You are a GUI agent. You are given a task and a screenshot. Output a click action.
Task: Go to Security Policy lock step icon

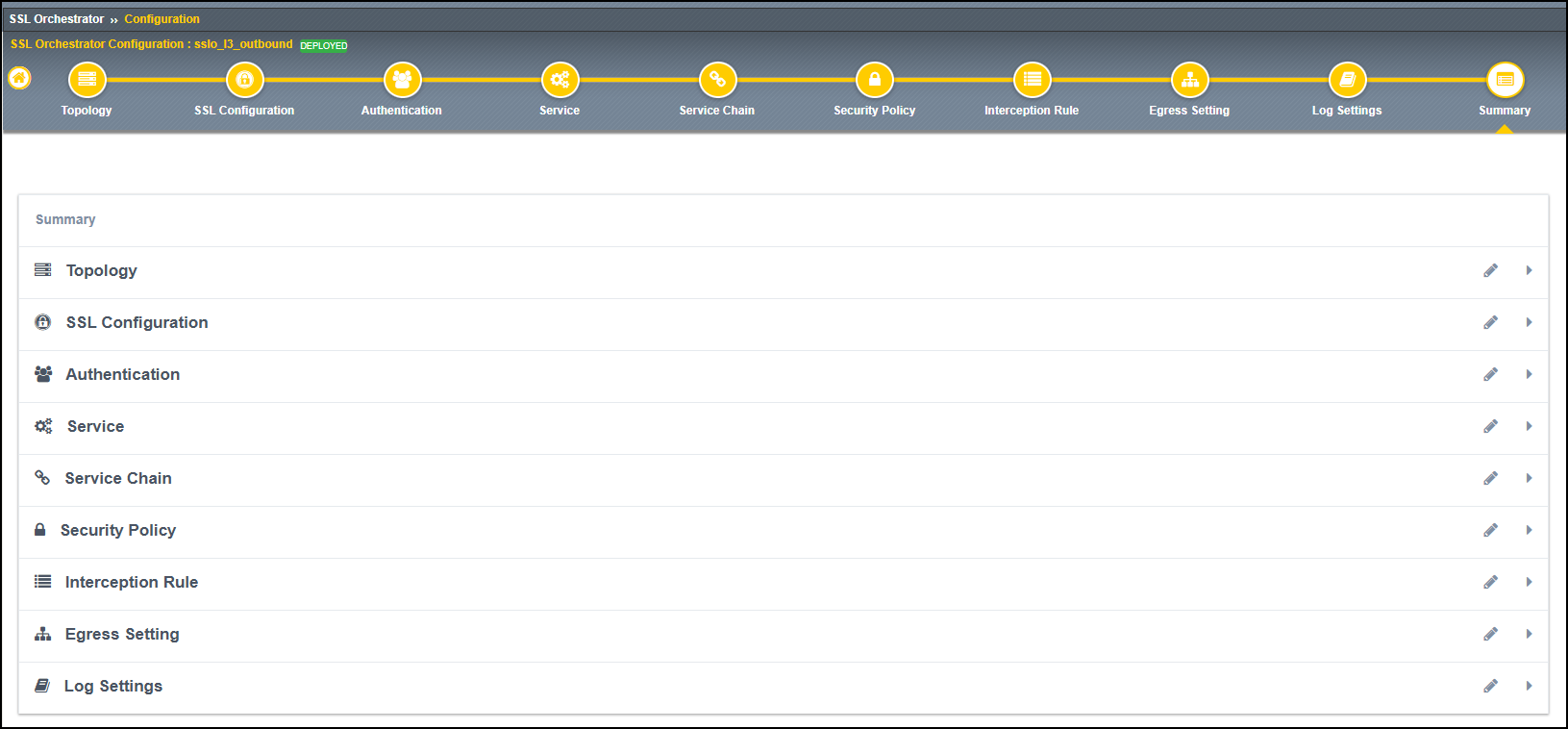(x=875, y=80)
